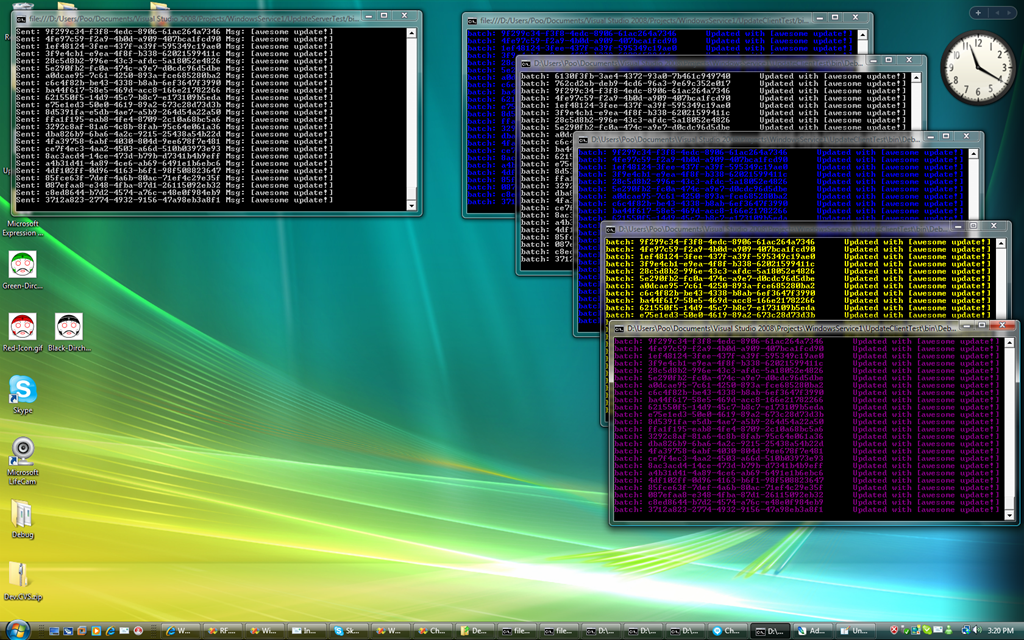Viewport: 1024px width, 640px height.
Task: Click scroll down arrow in purple console
Action: point(1007,514)
